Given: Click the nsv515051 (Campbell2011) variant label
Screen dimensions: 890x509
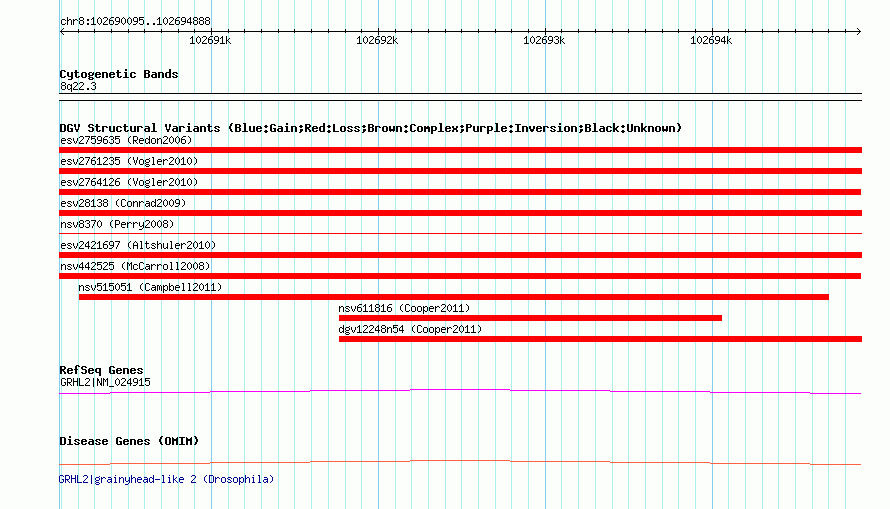Looking at the screenshot, I should pos(150,287).
